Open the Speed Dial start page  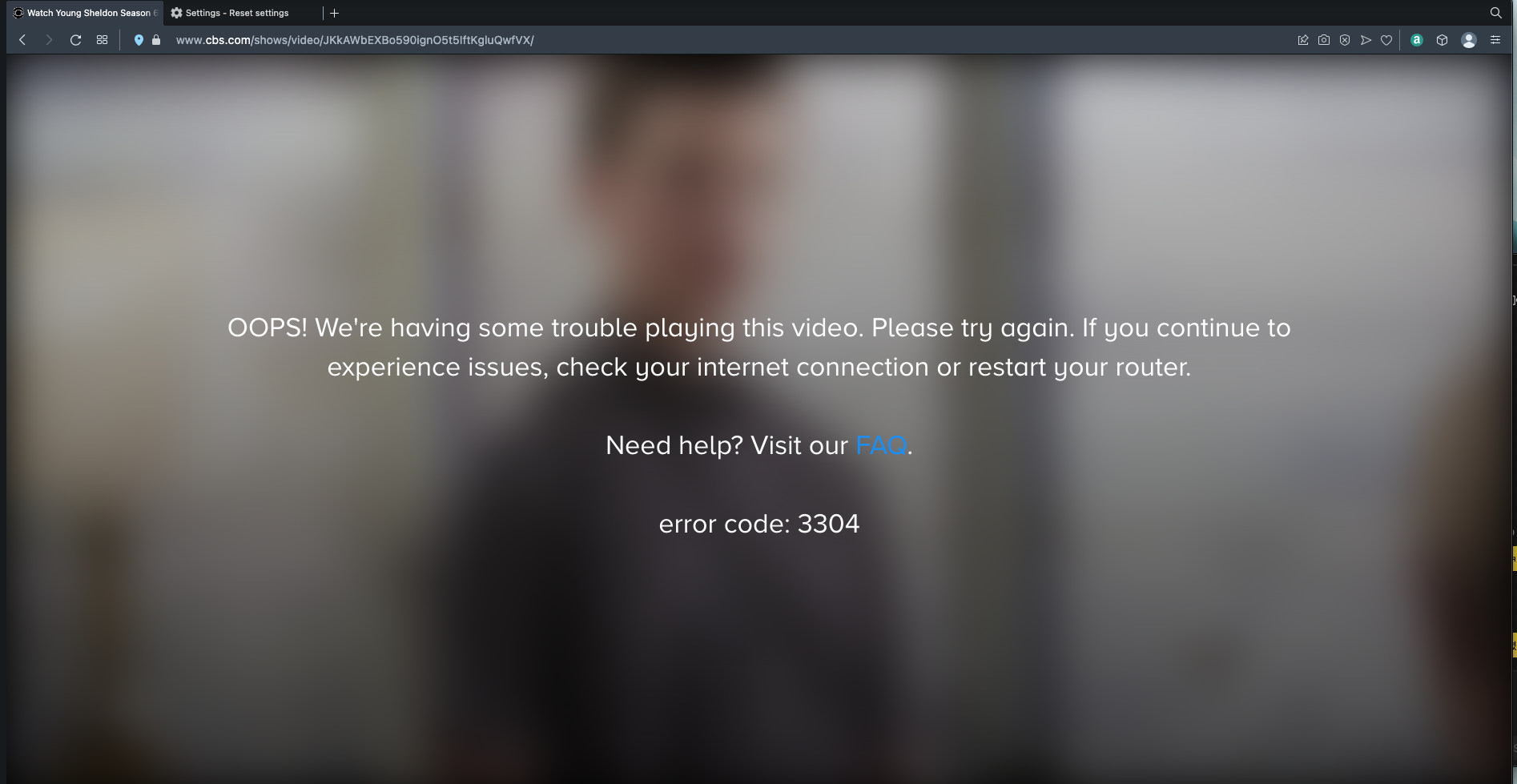click(x=102, y=40)
